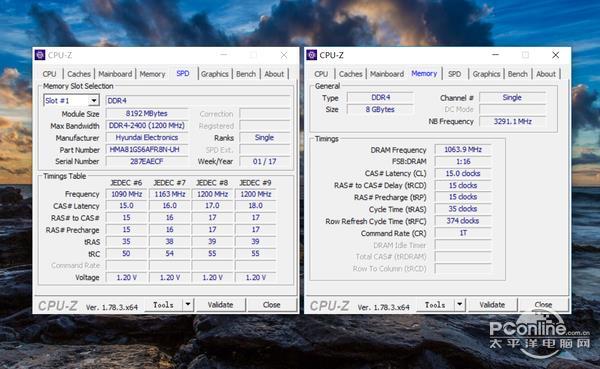The height and width of the screenshot is (369, 600).
Task: Select Memory tab in right window
Action: 424,73
